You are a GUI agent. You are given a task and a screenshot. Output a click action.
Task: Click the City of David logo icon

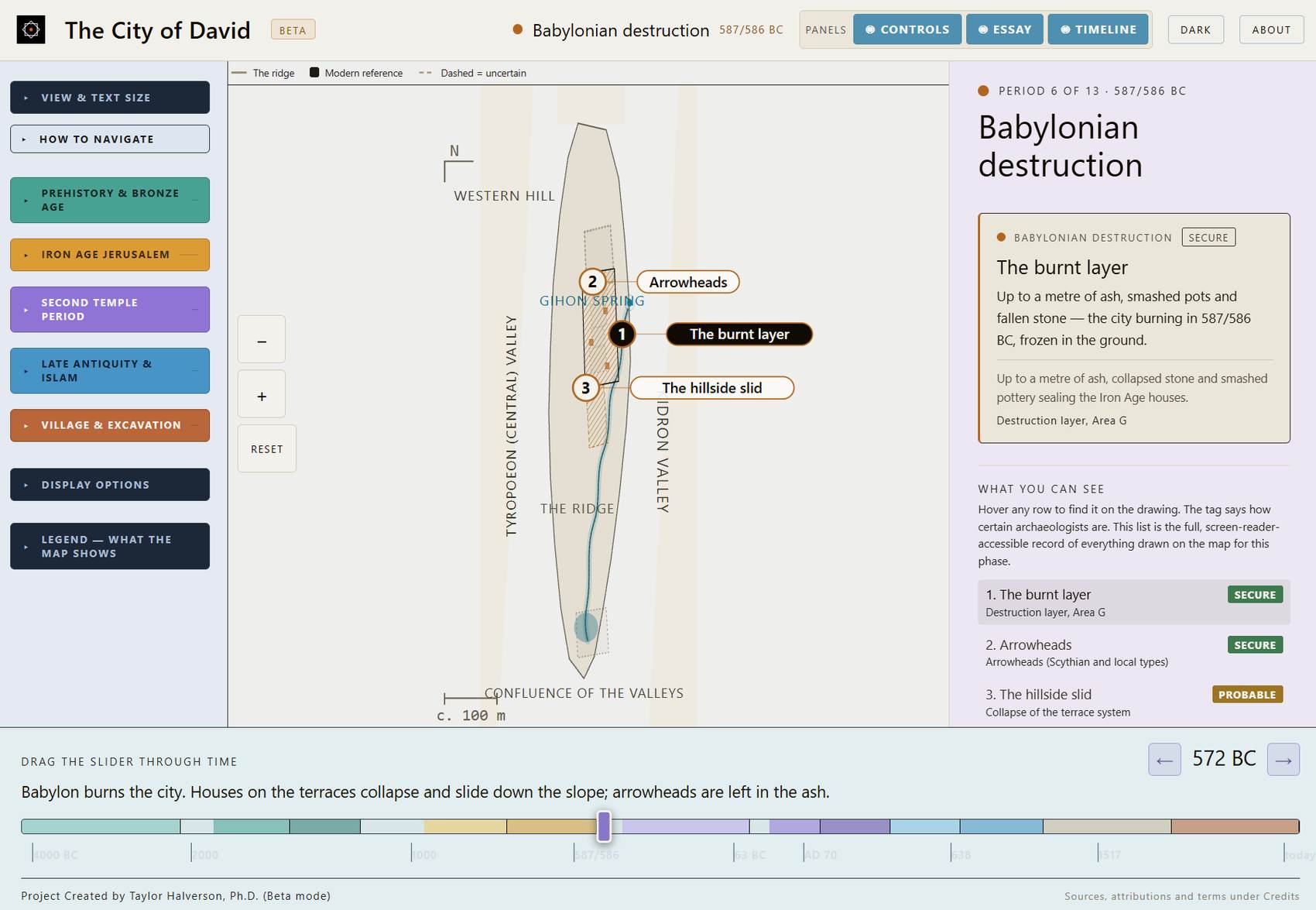tap(31, 30)
